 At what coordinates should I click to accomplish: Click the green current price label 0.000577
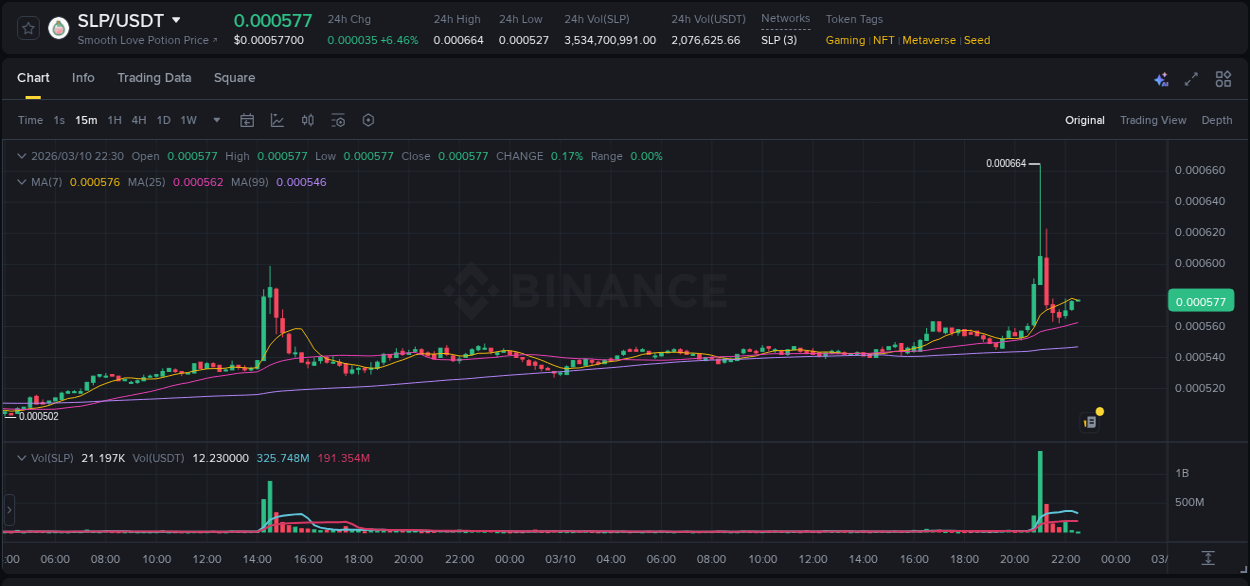1200,299
